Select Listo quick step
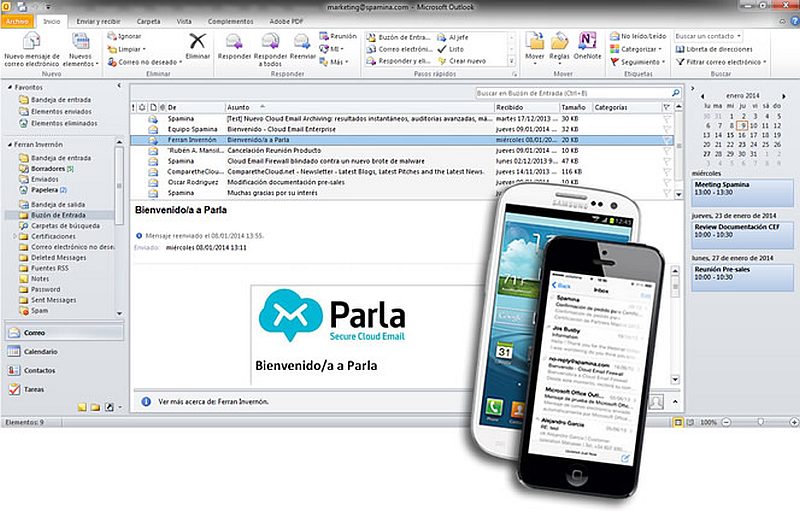Viewport: 800px width, 511px height. 451,49
